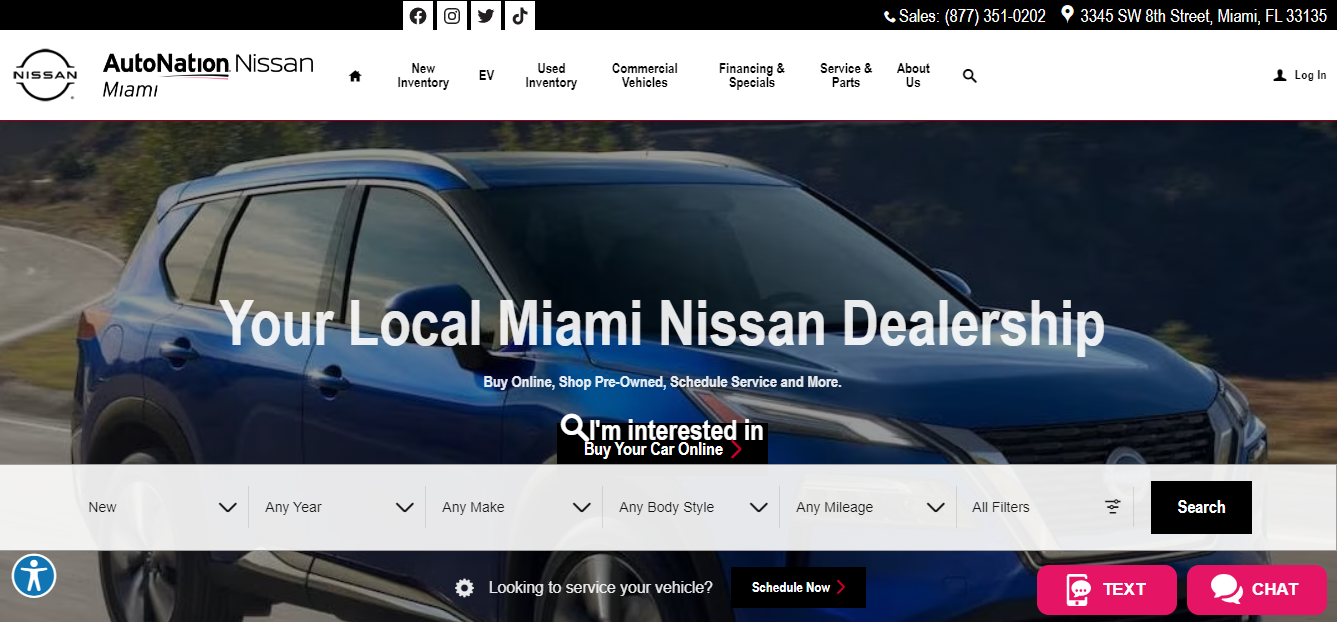Viewport: 1337px width, 622px height.
Task: Open the Facebook social link
Action: (x=418, y=15)
